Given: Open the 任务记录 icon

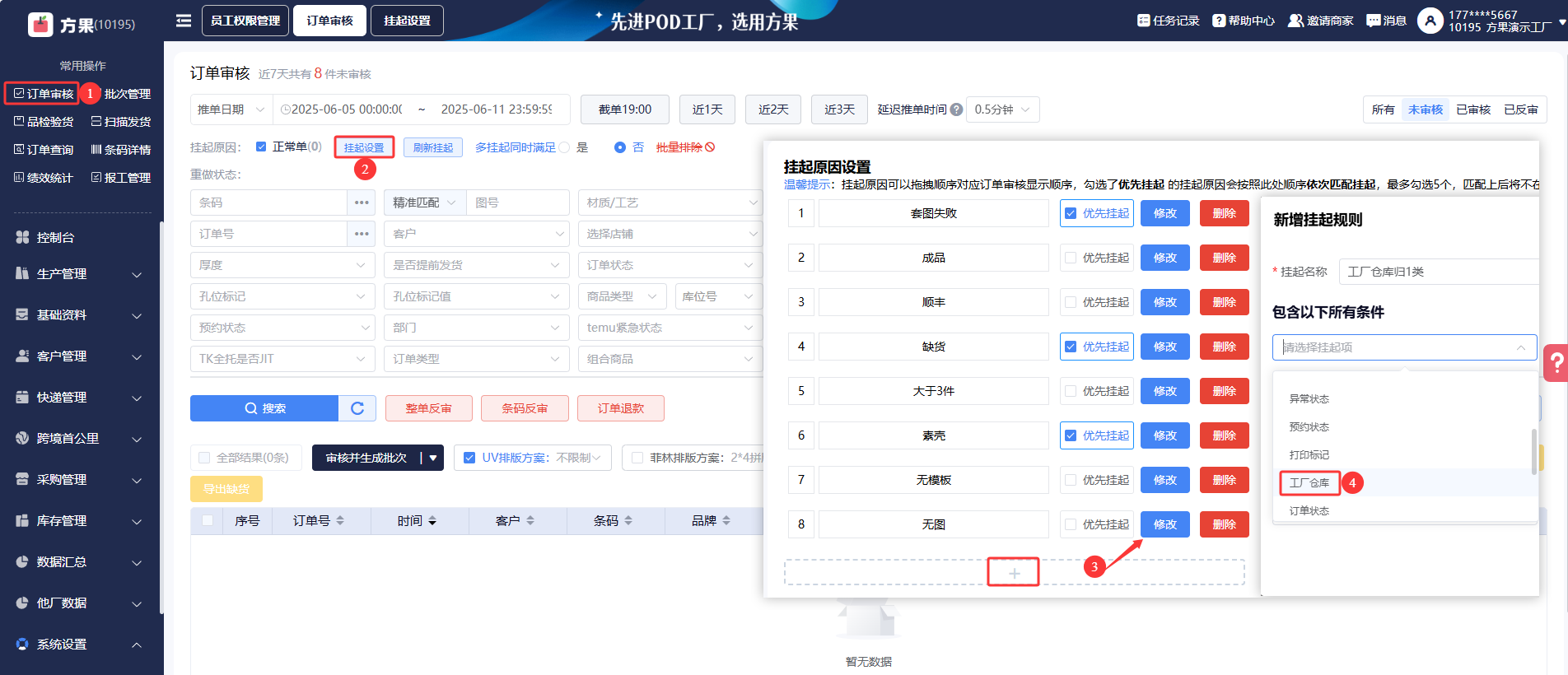Looking at the screenshot, I should 1143,21.
